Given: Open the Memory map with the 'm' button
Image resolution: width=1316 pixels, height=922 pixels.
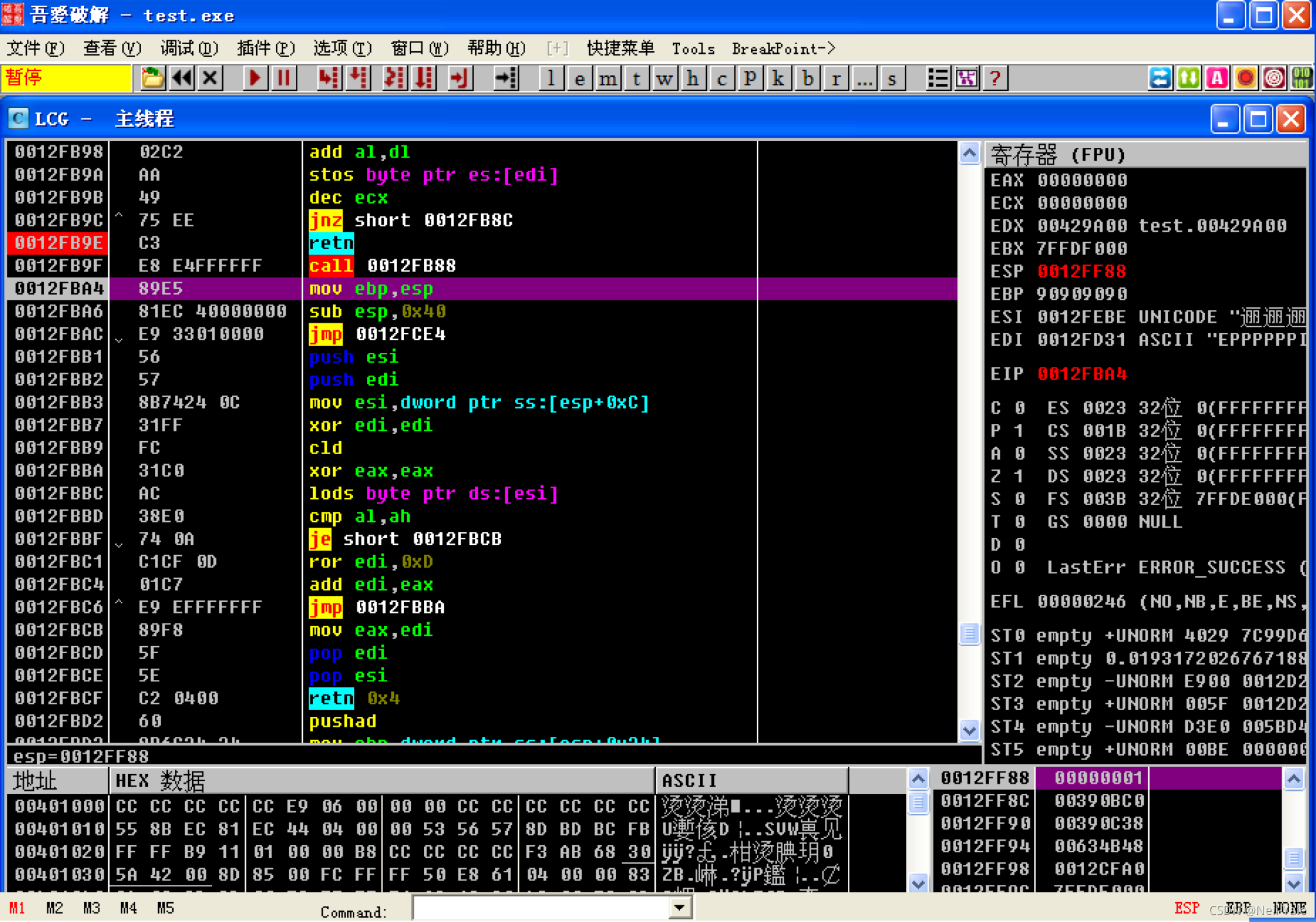Looking at the screenshot, I should pos(608,78).
